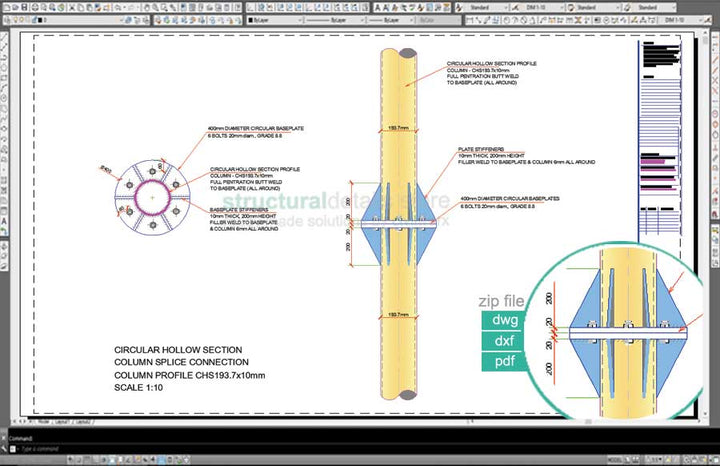Select the Circle tool in Draw toolbar

(4, 98)
